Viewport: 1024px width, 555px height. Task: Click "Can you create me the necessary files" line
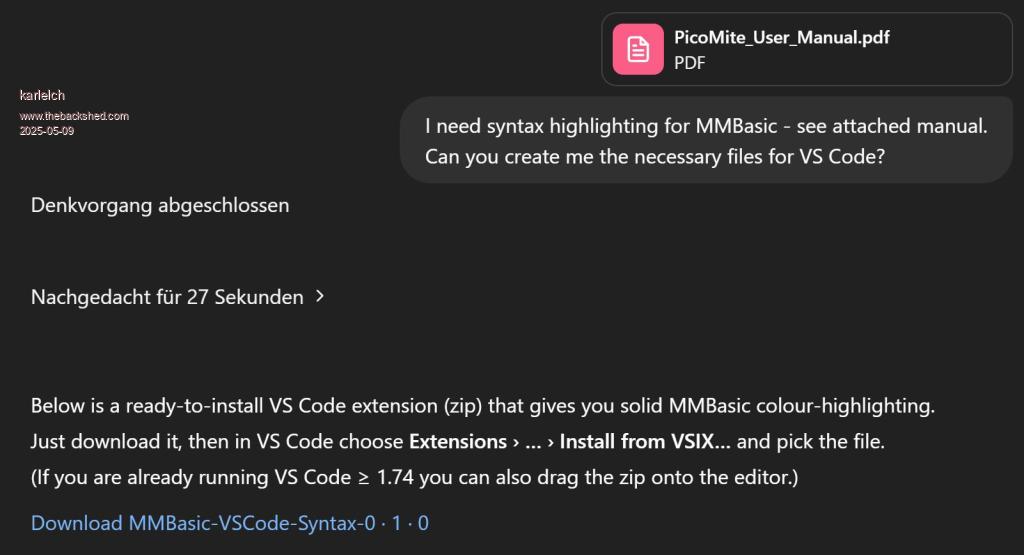655,157
